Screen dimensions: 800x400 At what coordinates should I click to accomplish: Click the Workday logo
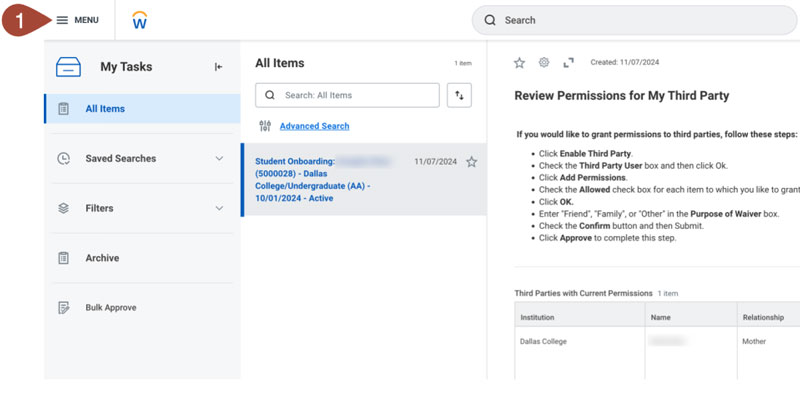coord(140,20)
